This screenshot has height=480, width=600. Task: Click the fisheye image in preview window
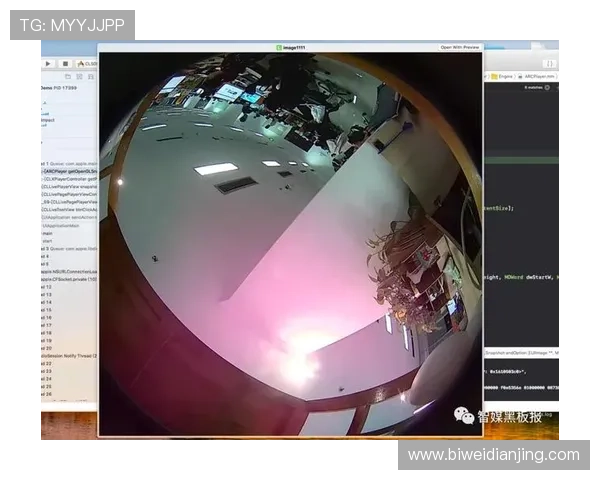coord(291,244)
